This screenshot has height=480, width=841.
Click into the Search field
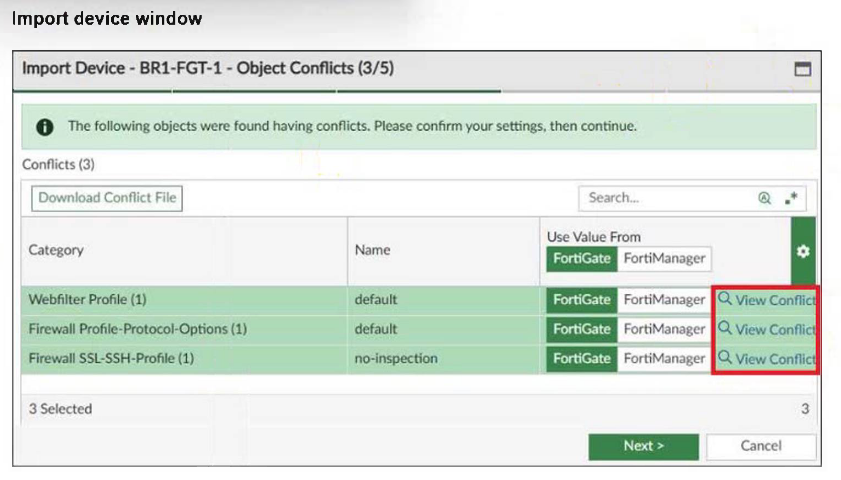click(x=665, y=198)
